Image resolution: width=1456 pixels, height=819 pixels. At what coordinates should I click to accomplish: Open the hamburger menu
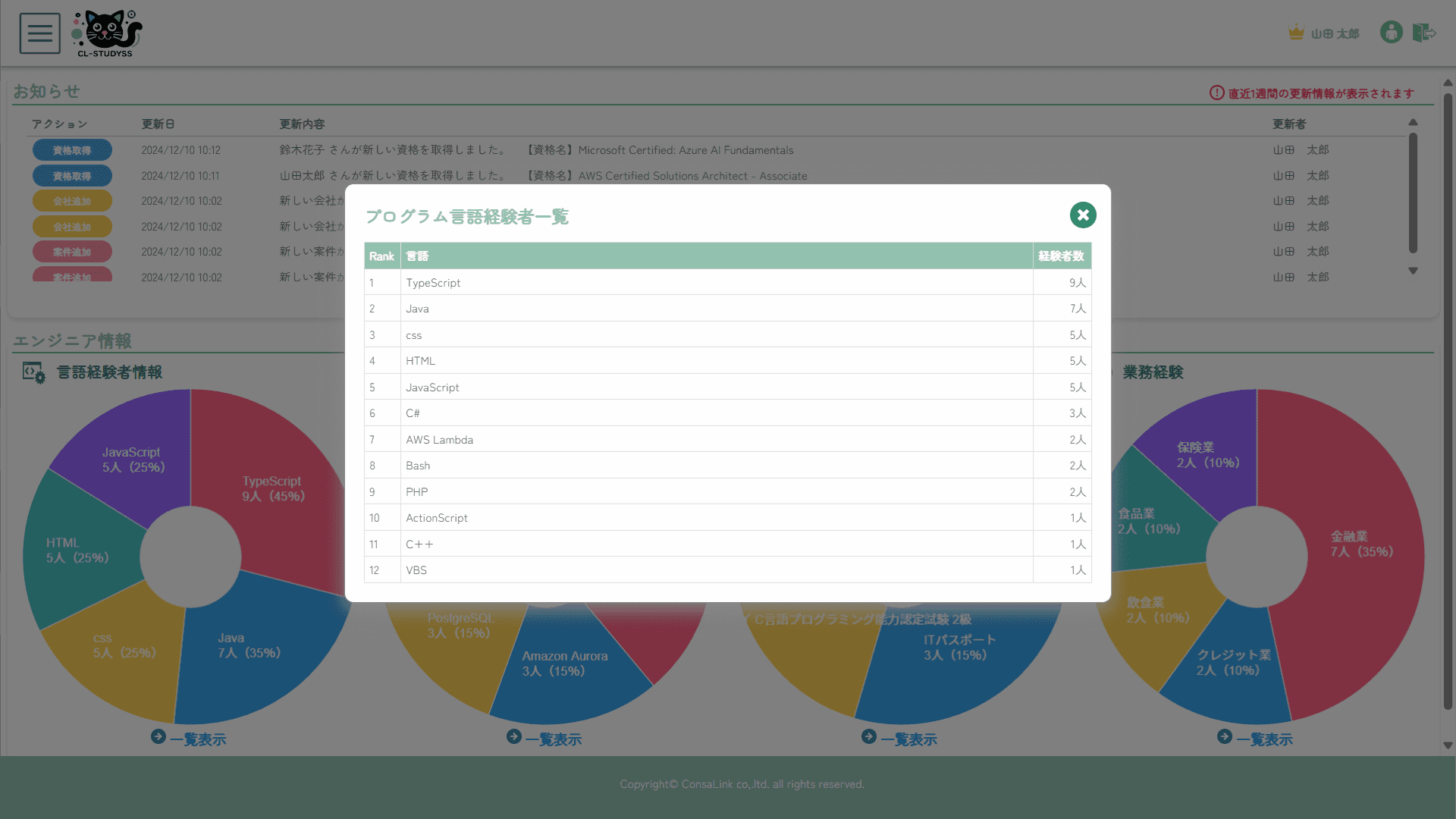[x=39, y=33]
